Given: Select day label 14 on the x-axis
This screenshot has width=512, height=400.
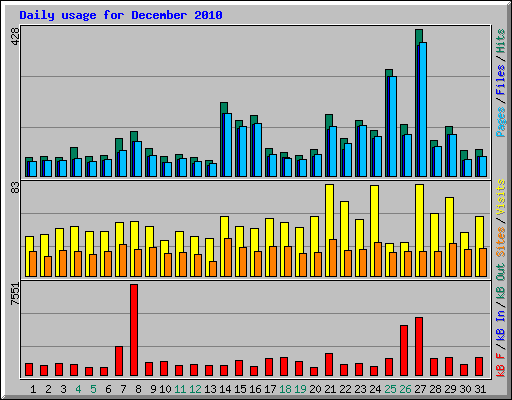Looking at the screenshot, I should (x=225, y=389).
